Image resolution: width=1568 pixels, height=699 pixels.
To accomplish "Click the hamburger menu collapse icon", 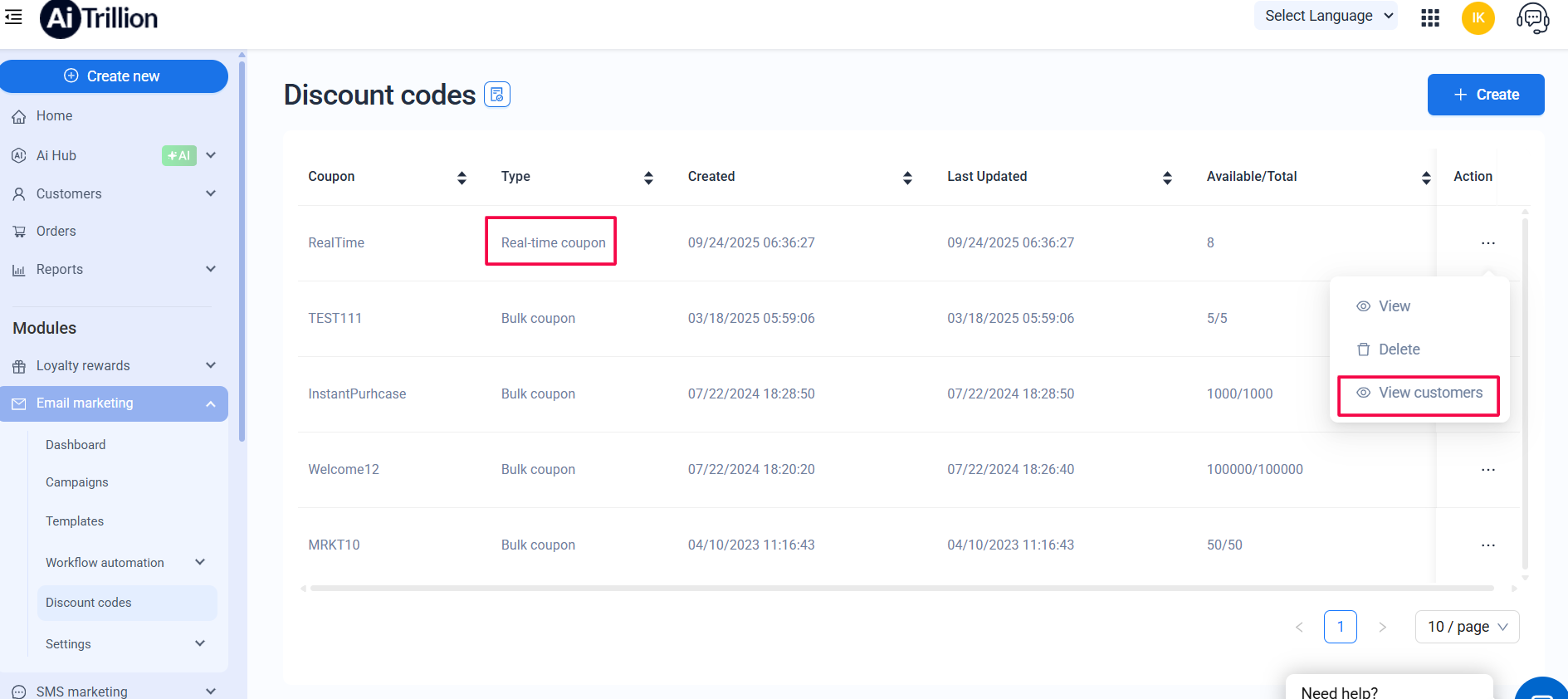I will click(13, 17).
